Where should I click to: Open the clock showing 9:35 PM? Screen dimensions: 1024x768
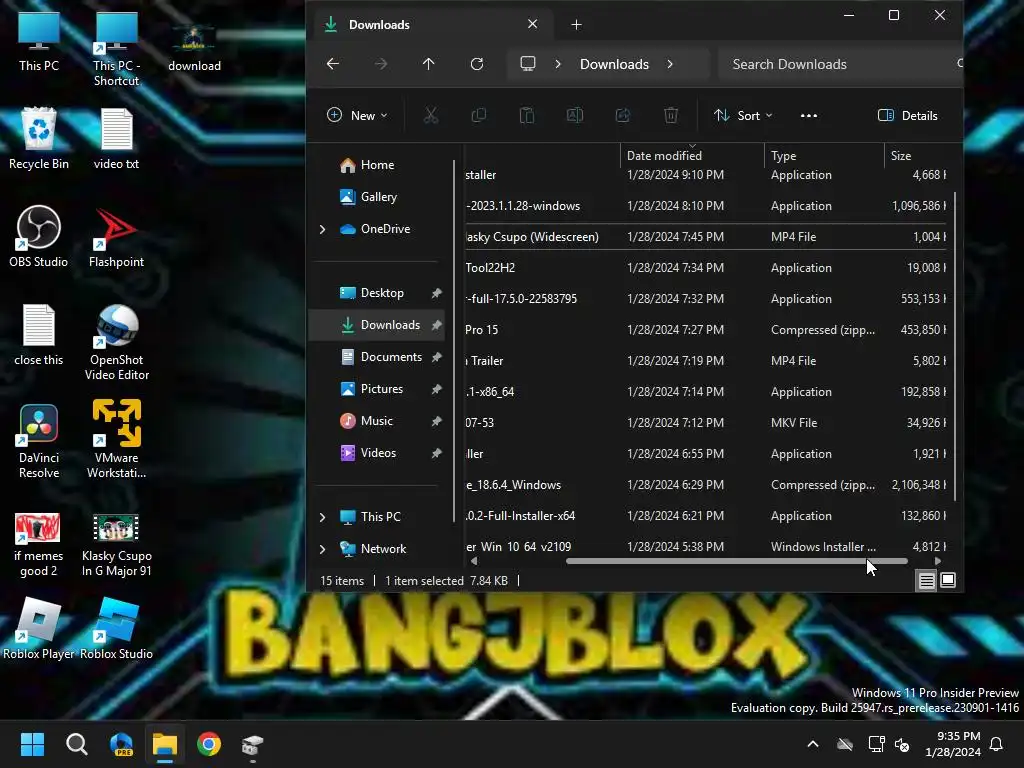click(953, 744)
